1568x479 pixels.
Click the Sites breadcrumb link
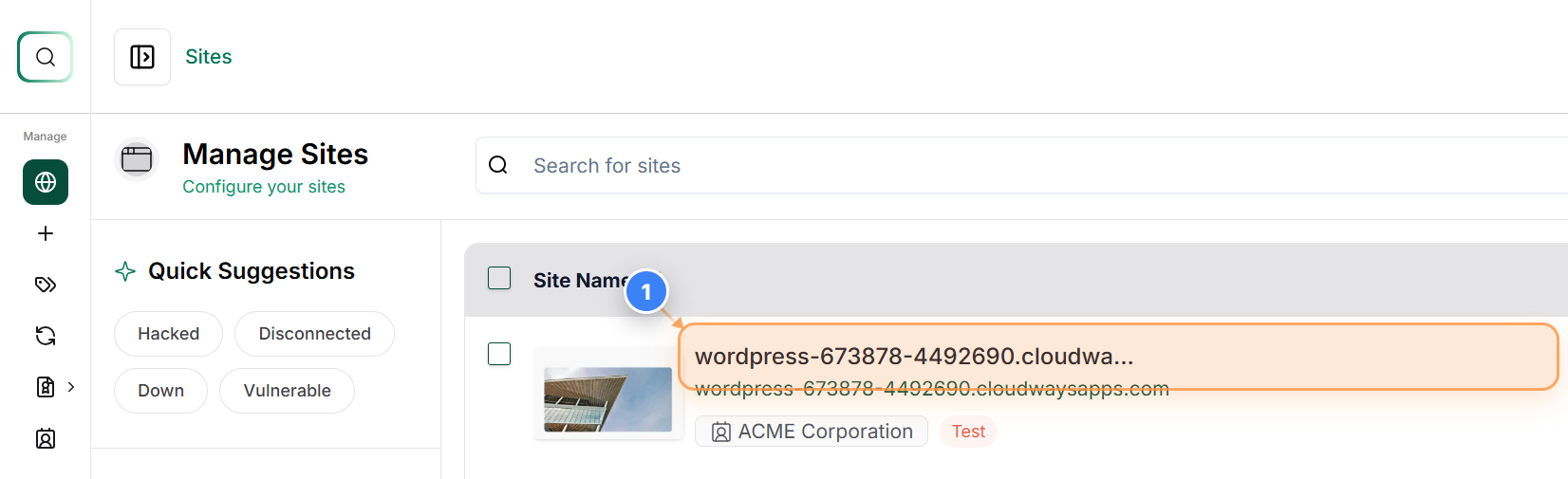(x=209, y=57)
